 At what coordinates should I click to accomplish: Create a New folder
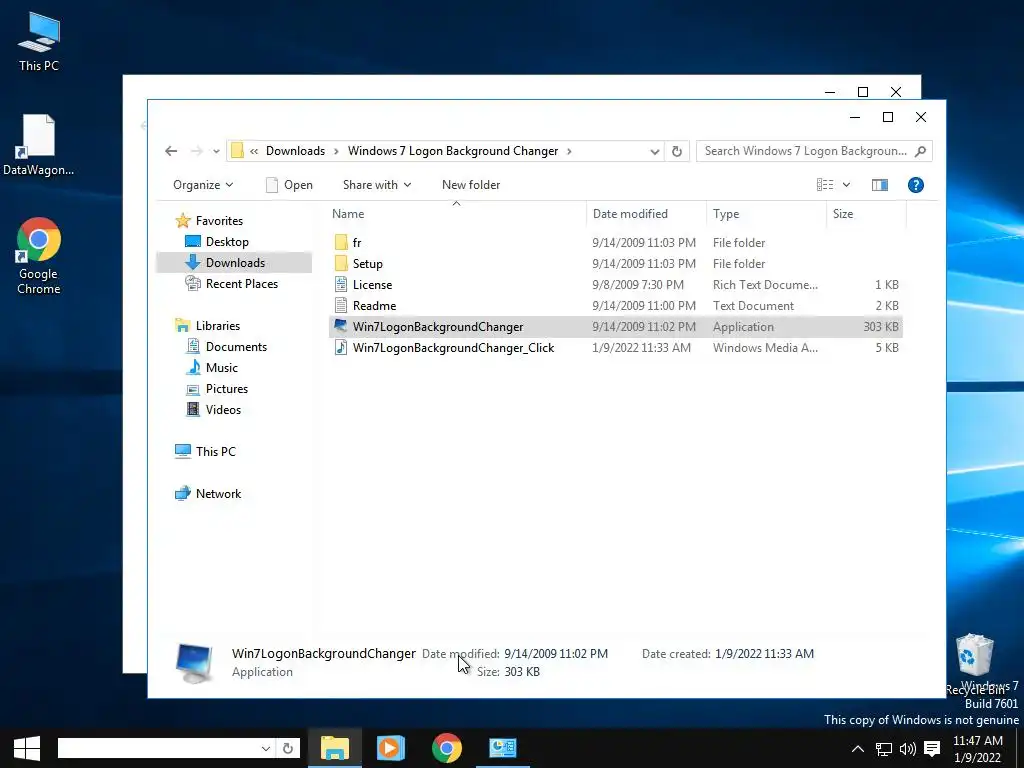pyautogui.click(x=471, y=185)
